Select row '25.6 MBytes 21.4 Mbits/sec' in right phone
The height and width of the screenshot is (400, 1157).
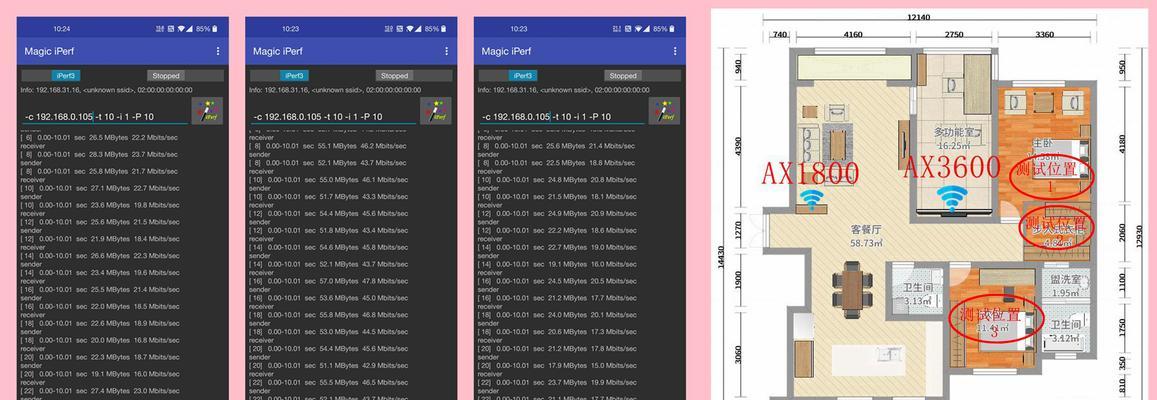click(558, 147)
